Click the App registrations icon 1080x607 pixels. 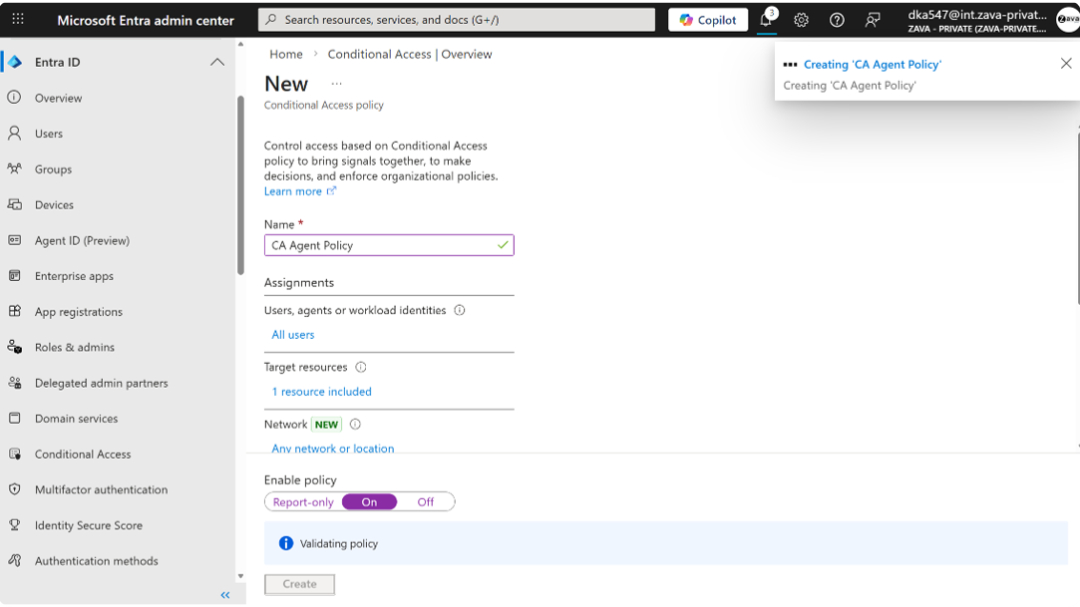pyautogui.click(x=14, y=311)
